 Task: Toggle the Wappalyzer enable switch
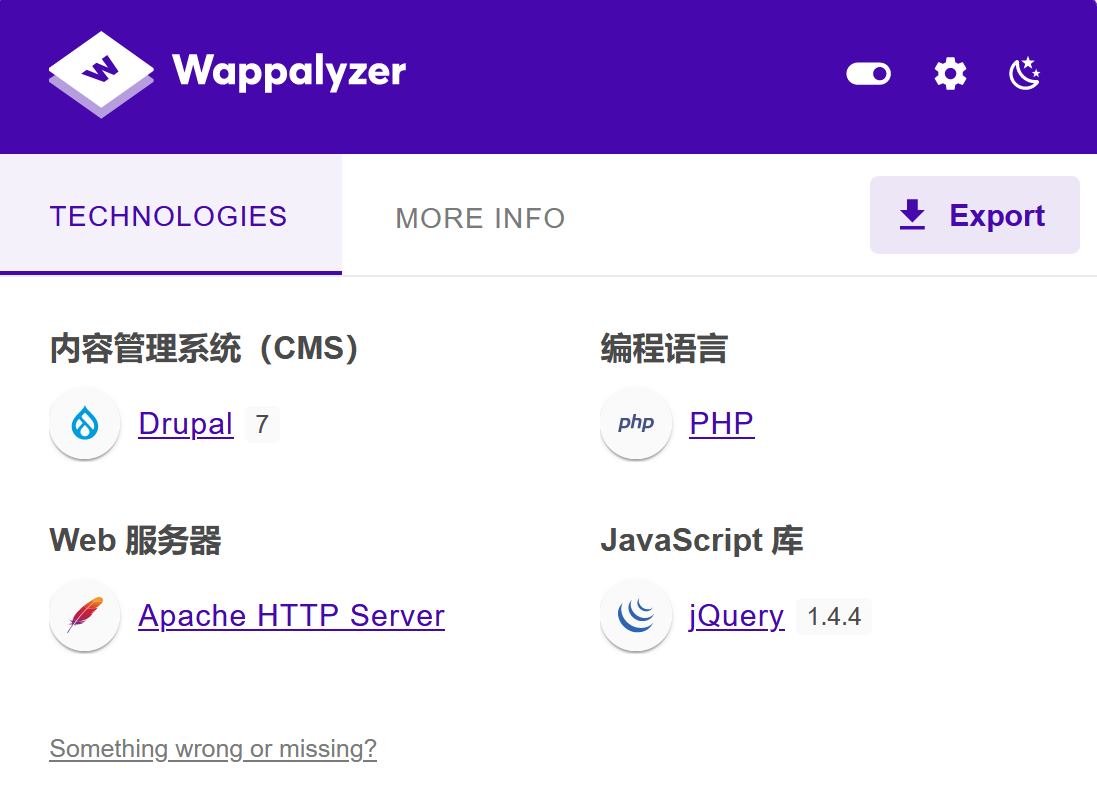tap(868, 73)
